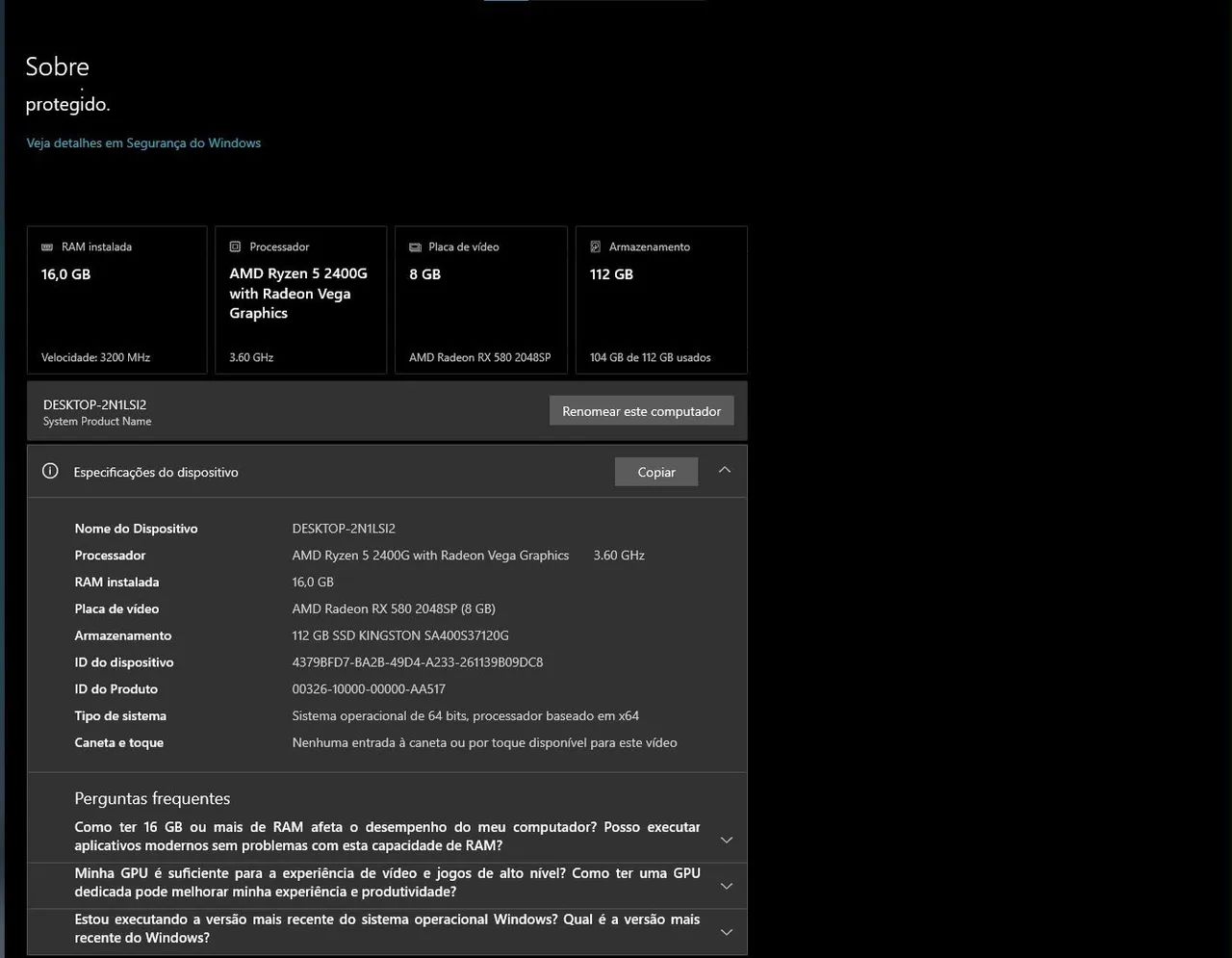Select the Placa de vídeo 8 GB card

[481, 300]
